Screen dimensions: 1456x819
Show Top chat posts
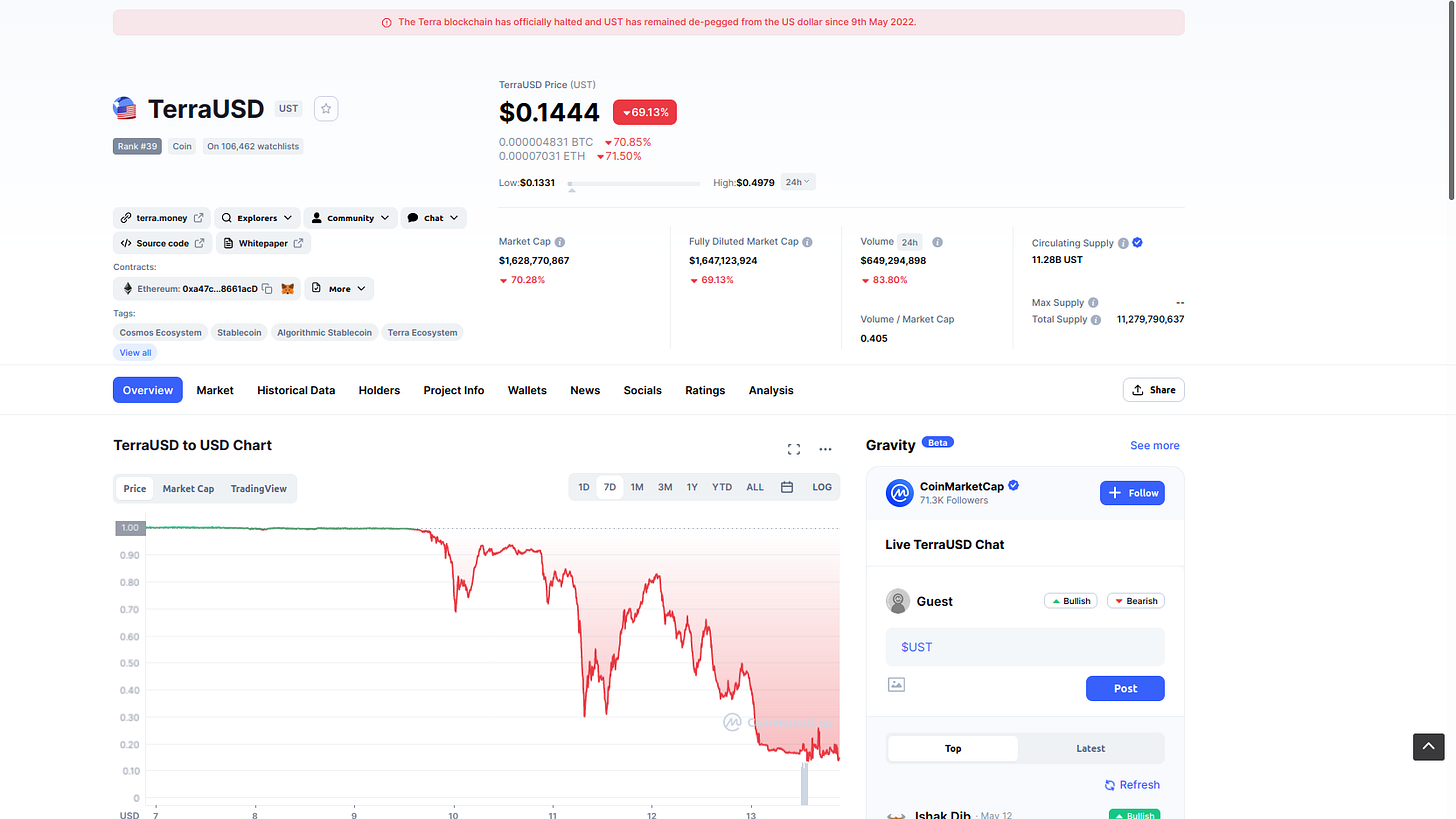tap(953, 748)
